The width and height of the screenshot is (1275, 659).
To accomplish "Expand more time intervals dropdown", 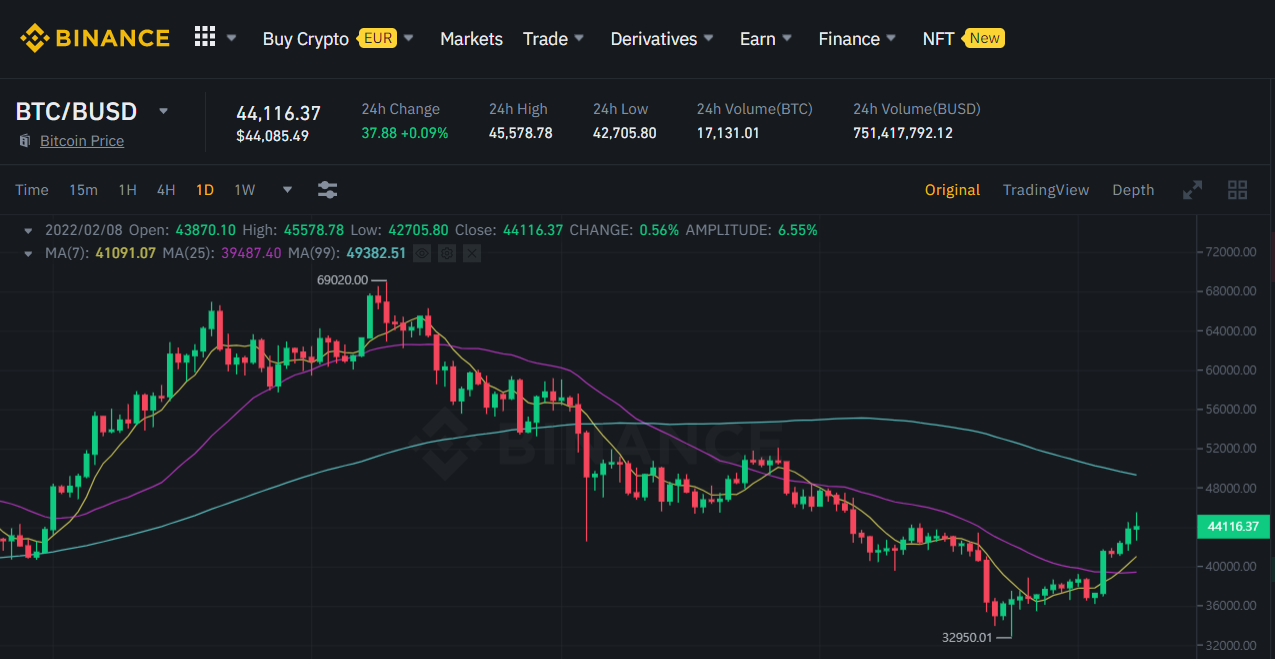I will click(x=288, y=190).
